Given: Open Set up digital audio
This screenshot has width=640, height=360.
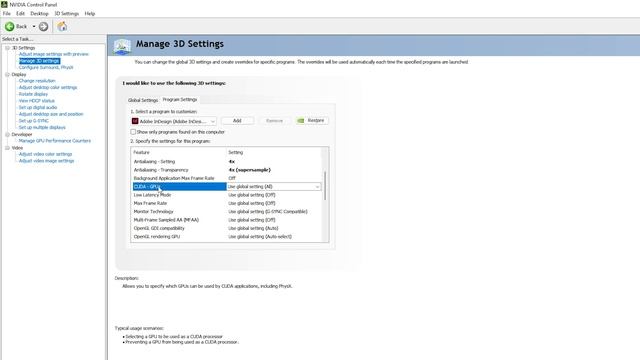Looking at the screenshot, I should pos(38,107).
